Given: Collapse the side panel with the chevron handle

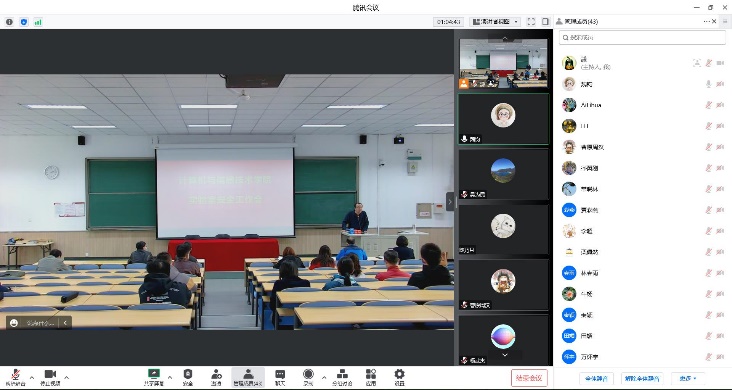Looking at the screenshot, I should [450, 202].
